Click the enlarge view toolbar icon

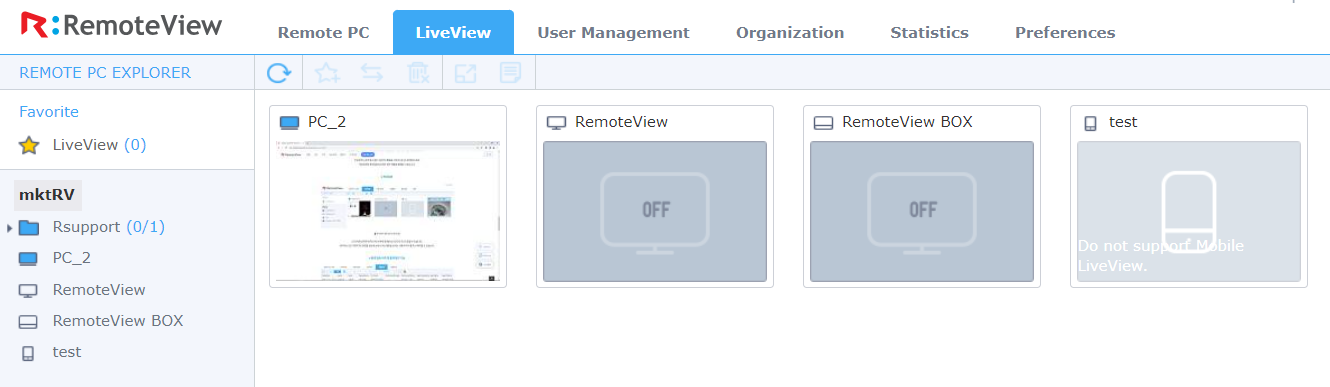click(466, 72)
